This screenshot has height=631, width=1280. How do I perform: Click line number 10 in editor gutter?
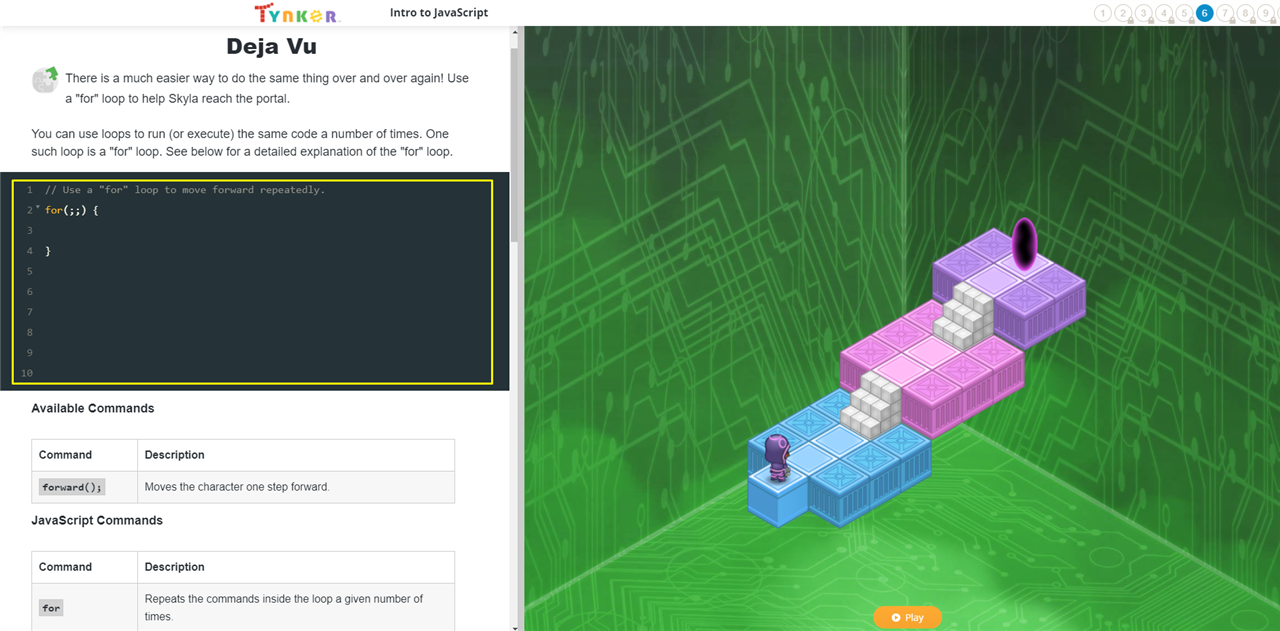pyautogui.click(x=26, y=373)
